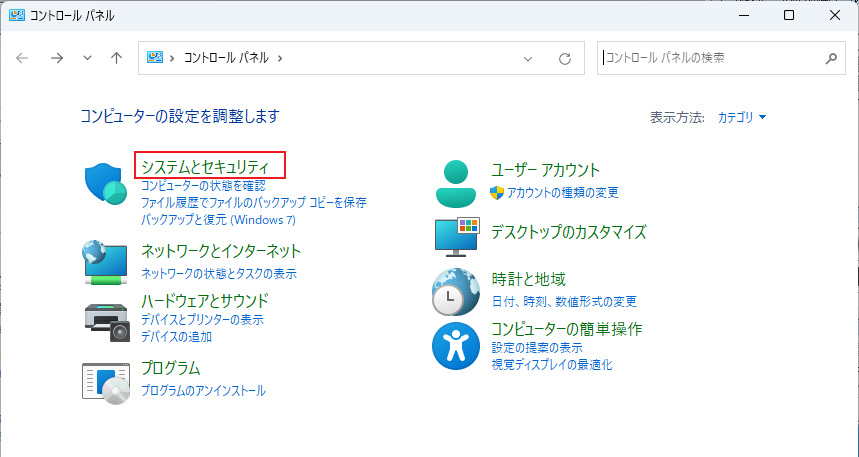This screenshot has width=859, height=457.
Task: Open the Network and Internet globe icon
Action: point(105,262)
